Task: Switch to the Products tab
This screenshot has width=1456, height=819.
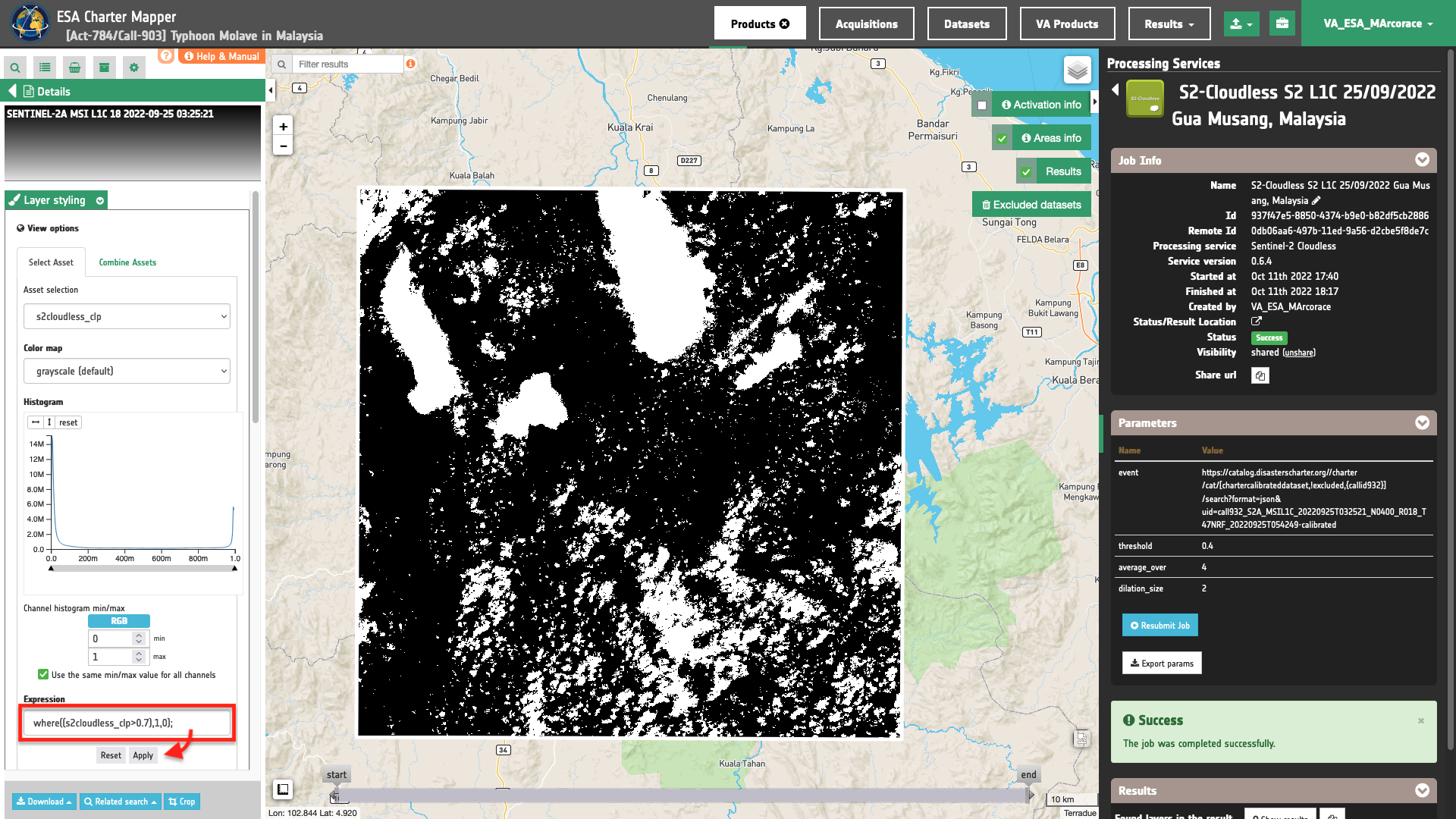Action: 760,24
